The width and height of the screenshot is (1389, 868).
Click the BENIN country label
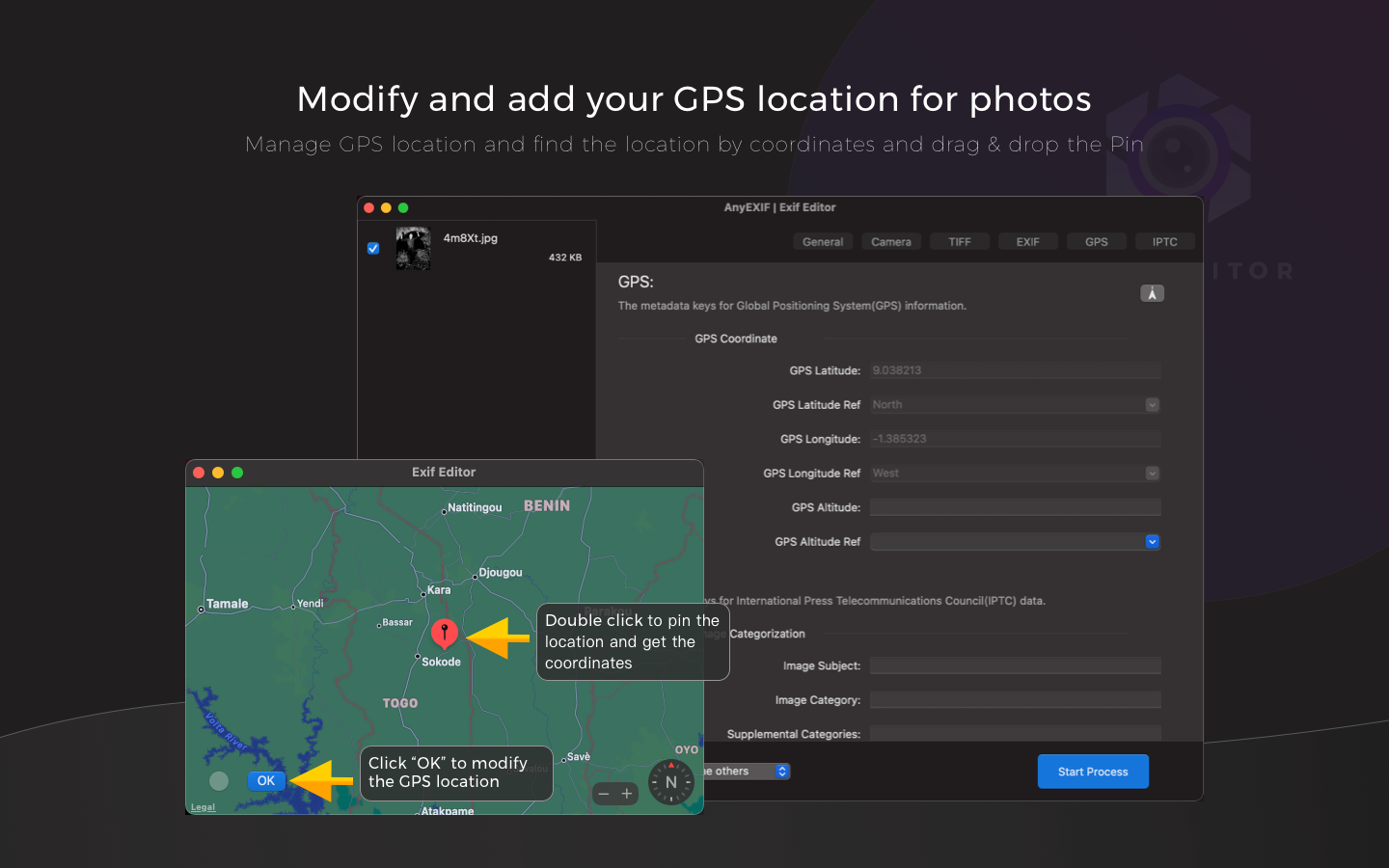click(x=547, y=505)
